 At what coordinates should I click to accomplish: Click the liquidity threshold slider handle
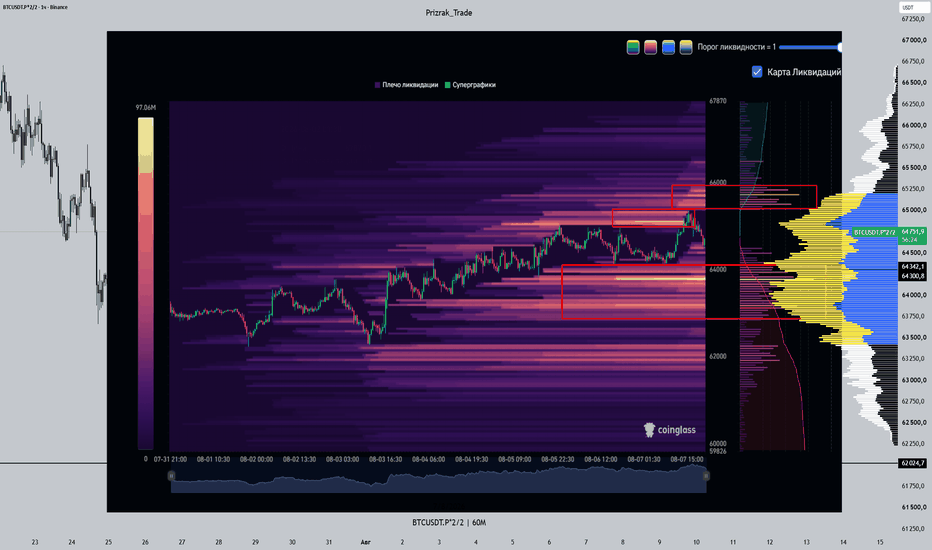tap(839, 47)
